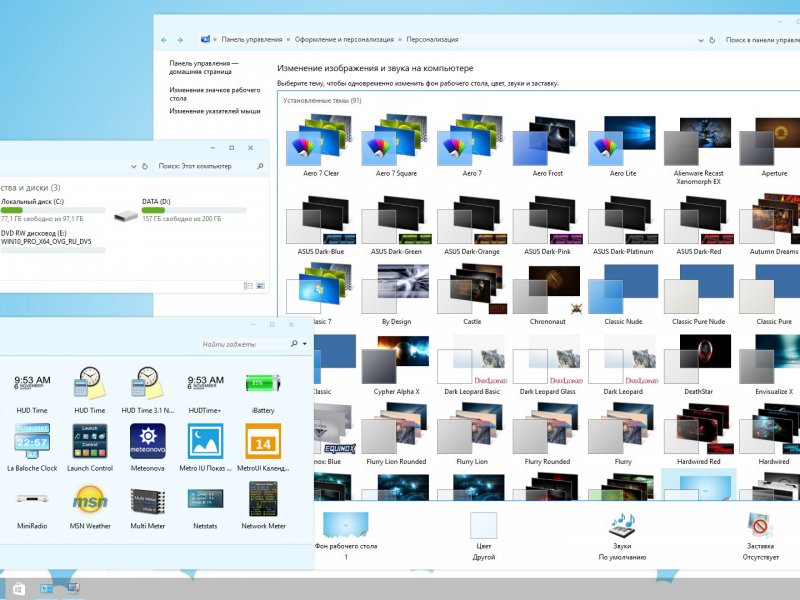Click the Поиск: Этот компьютер search box
This screenshot has height=600, width=800.
coord(209,166)
